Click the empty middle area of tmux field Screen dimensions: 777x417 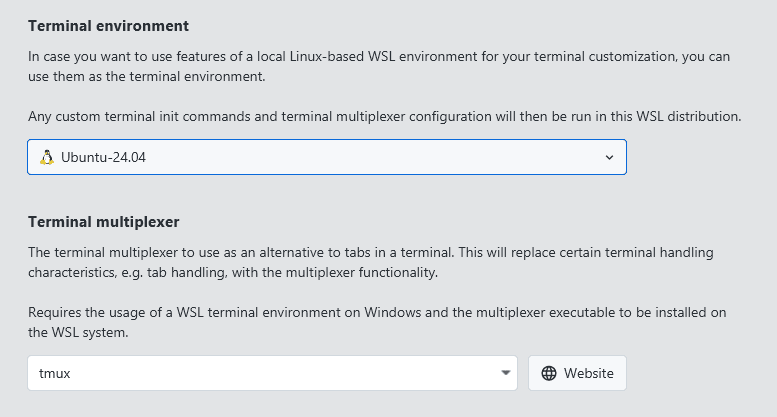pyautogui.click(x=280, y=373)
